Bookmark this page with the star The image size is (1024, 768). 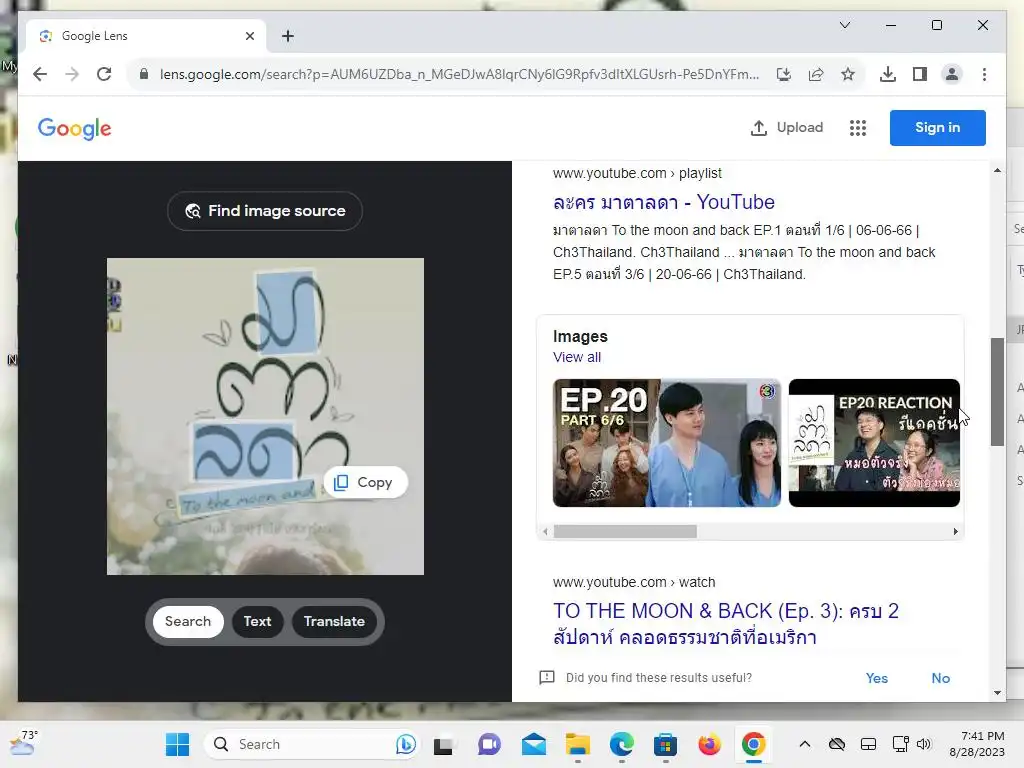click(848, 74)
